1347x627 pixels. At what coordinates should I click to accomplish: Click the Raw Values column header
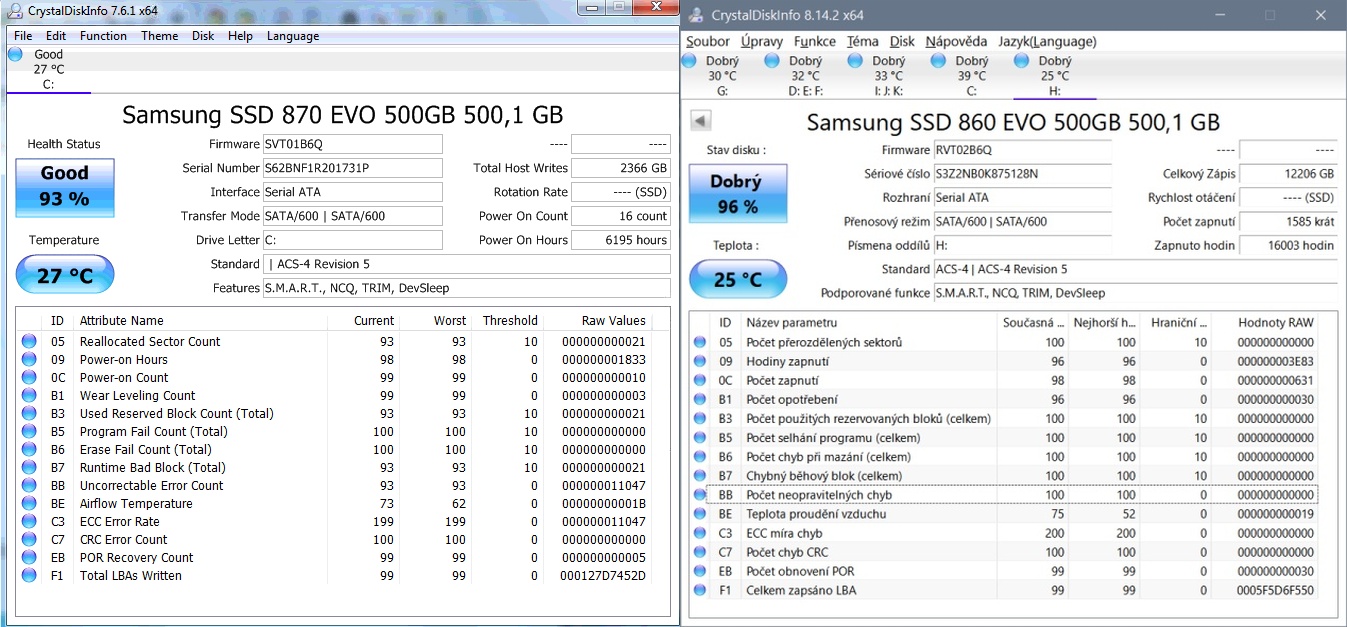coord(613,321)
